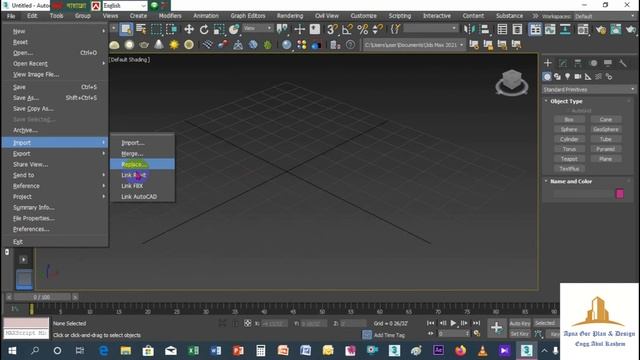
Task: Open the Scene Explorer icon
Action: 502,29
